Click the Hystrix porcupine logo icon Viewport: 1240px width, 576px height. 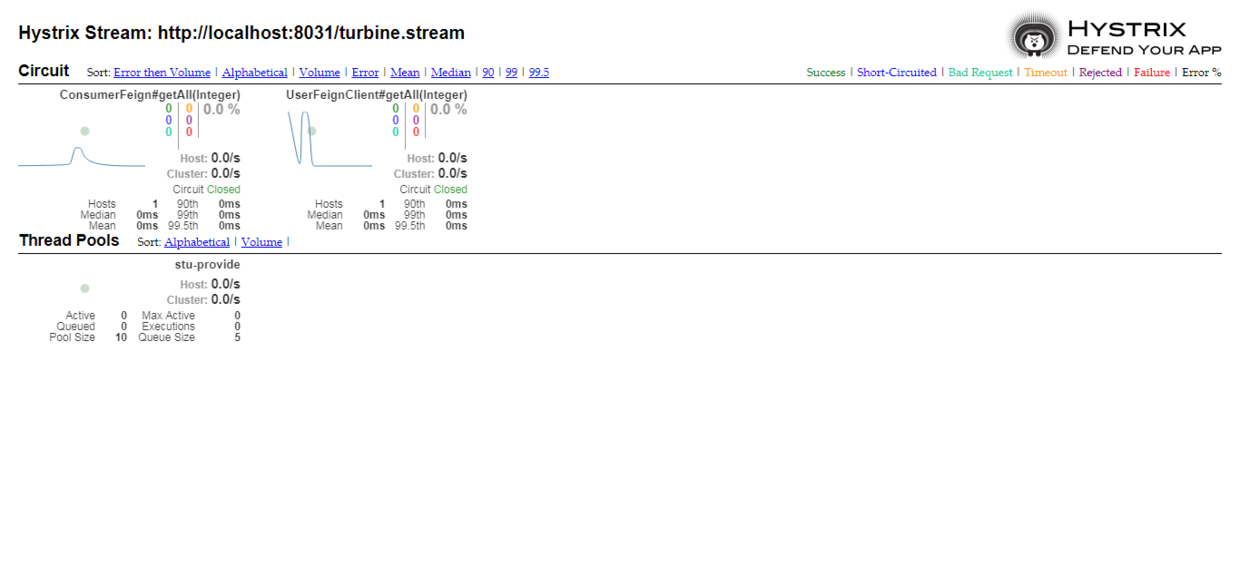click(1033, 36)
